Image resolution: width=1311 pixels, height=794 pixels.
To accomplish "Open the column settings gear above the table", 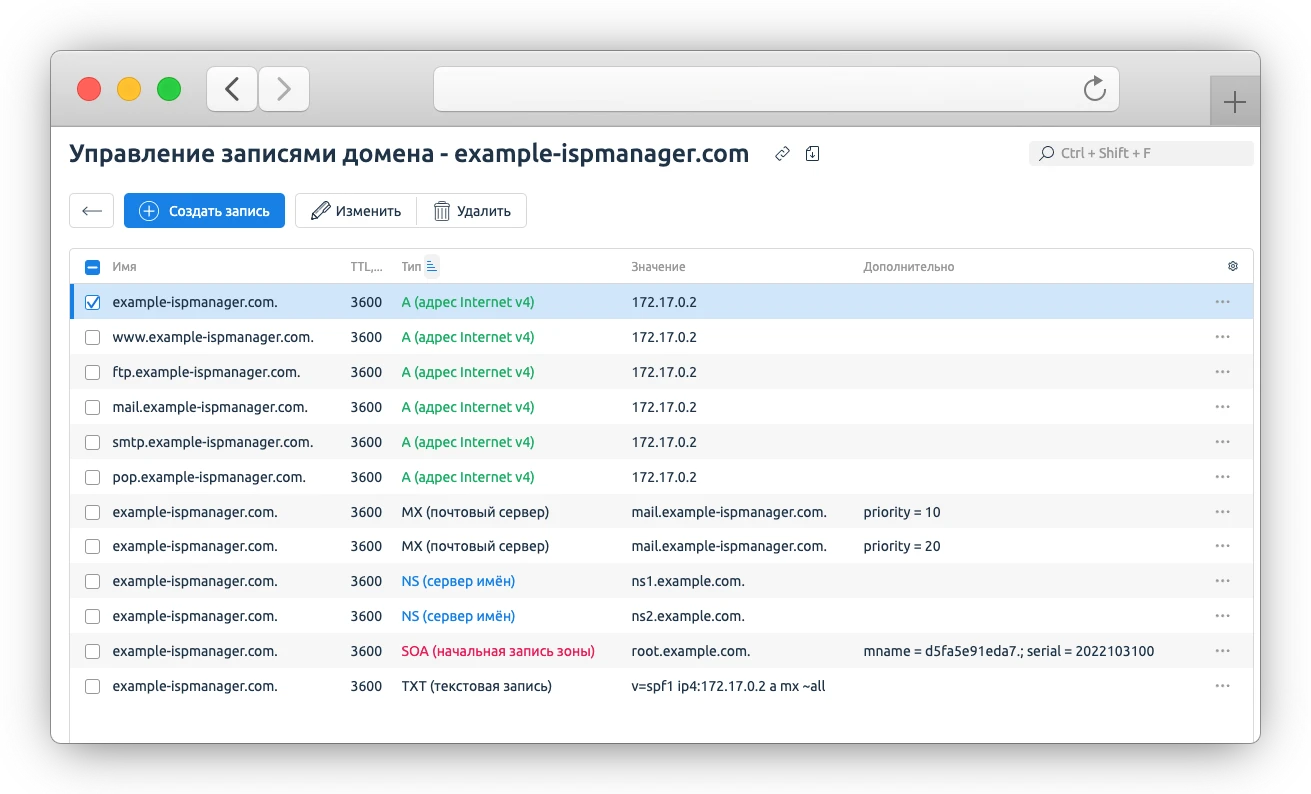I will [x=1232, y=266].
